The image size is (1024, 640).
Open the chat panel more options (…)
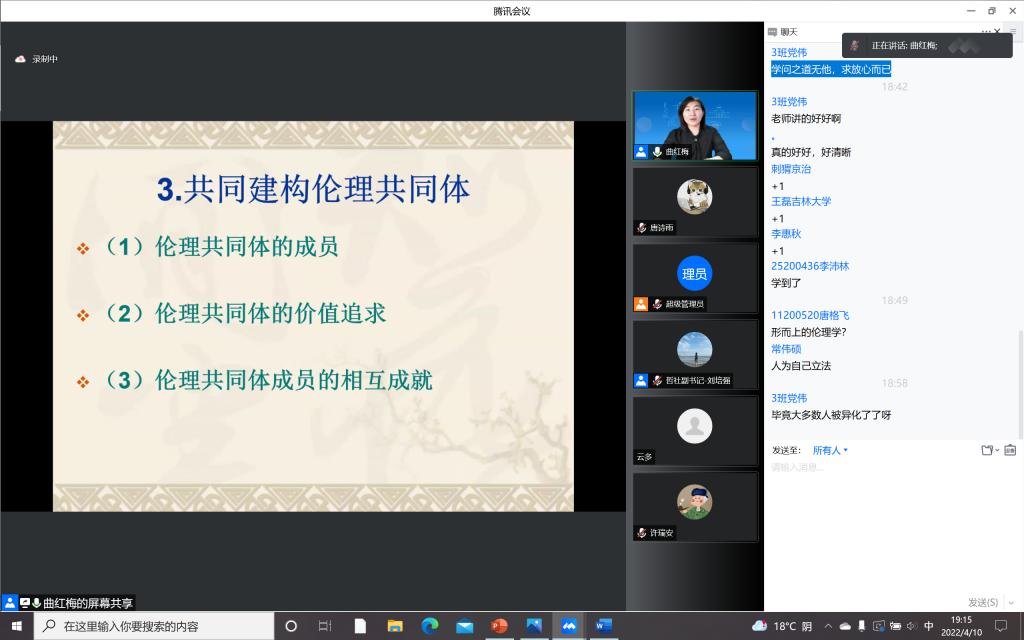pos(985,32)
